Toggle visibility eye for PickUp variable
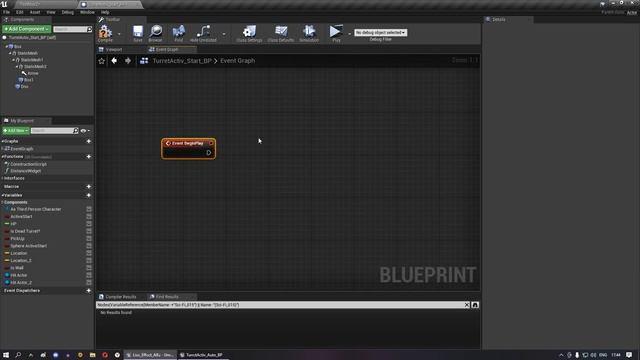The height and width of the screenshot is (360, 640). point(89,238)
